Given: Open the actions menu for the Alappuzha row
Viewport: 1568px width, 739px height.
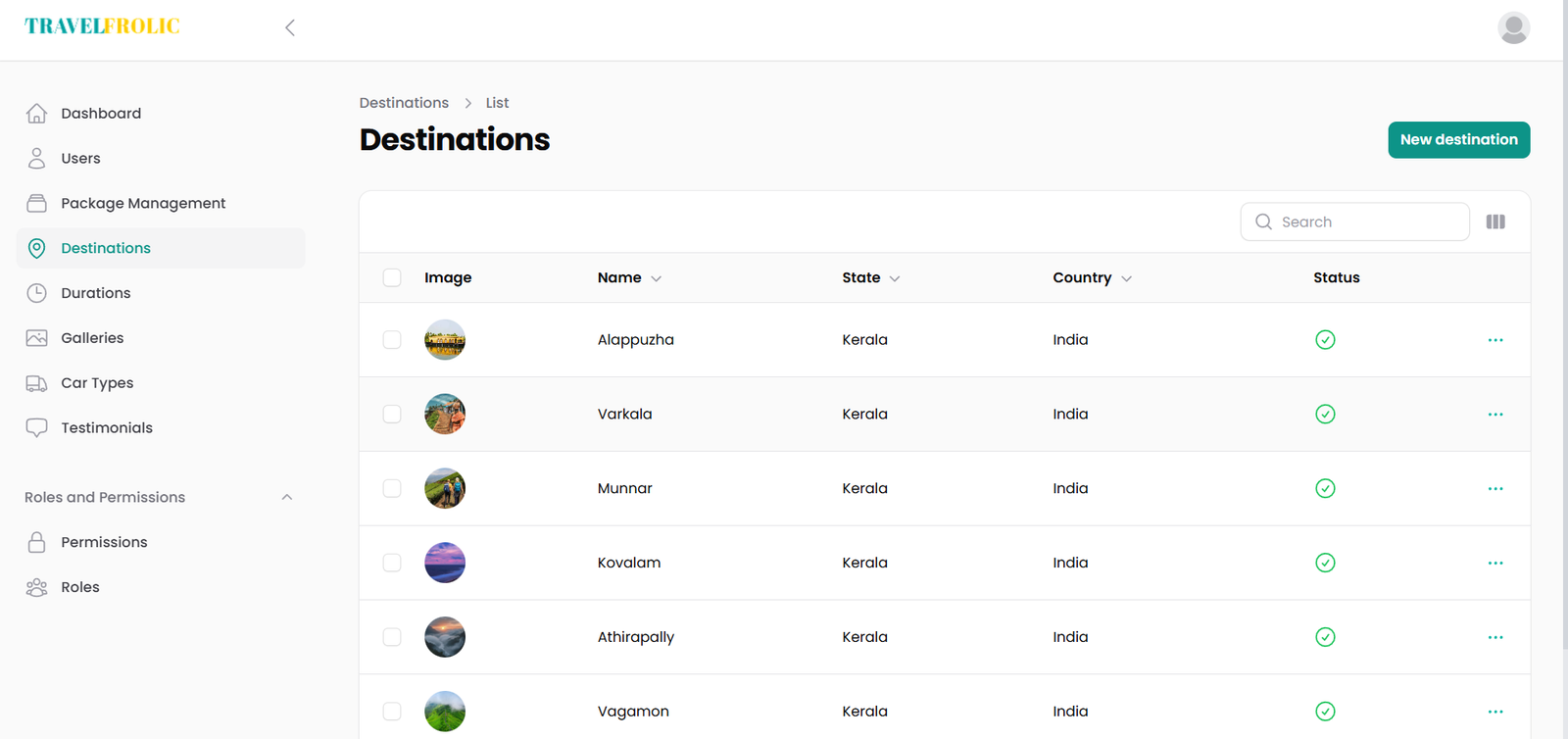Looking at the screenshot, I should pyautogui.click(x=1495, y=340).
